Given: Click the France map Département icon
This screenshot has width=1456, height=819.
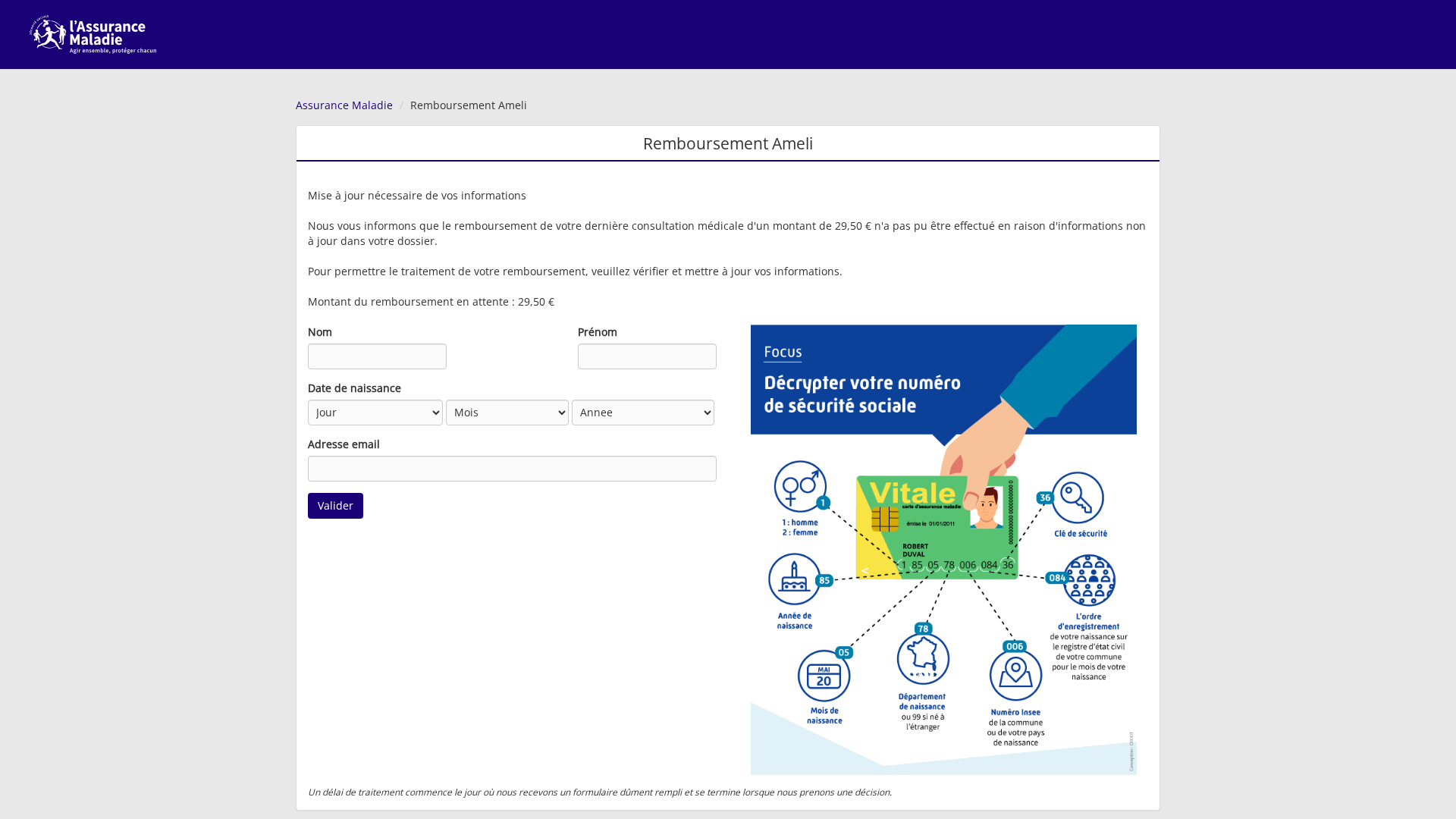Looking at the screenshot, I should click(923, 658).
